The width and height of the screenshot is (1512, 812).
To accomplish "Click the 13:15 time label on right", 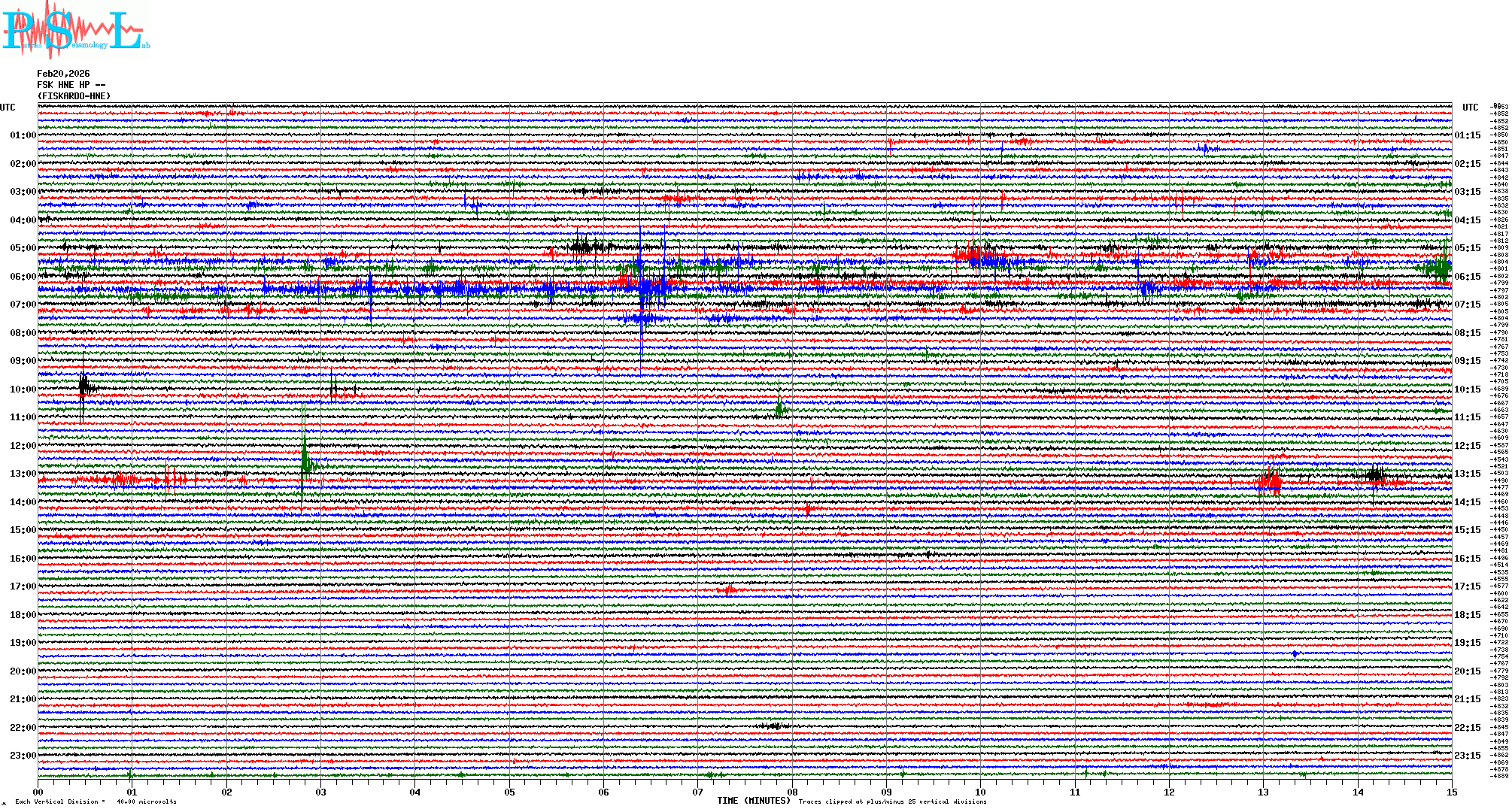I will click(1467, 474).
